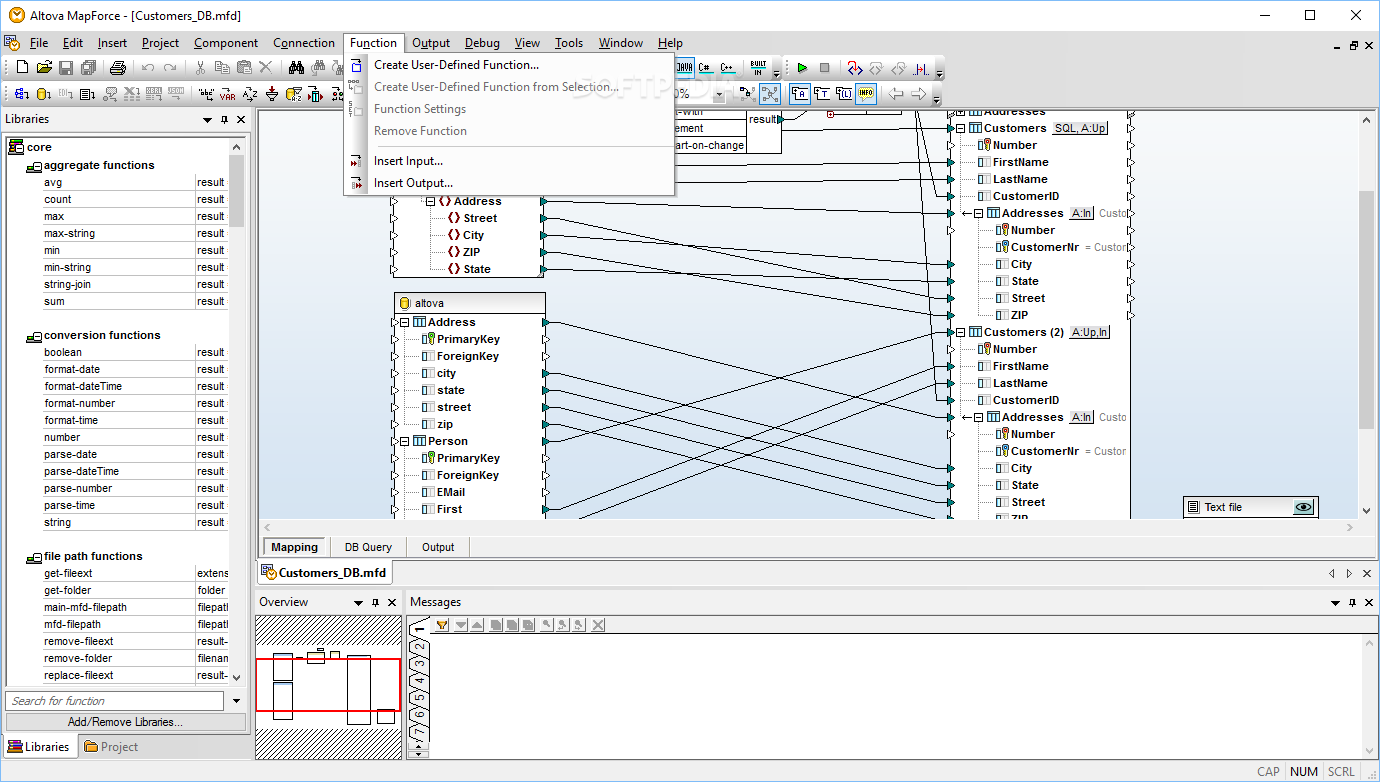This screenshot has height=782, width=1380.
Task: Click the Search for function field
Action: 116,701
